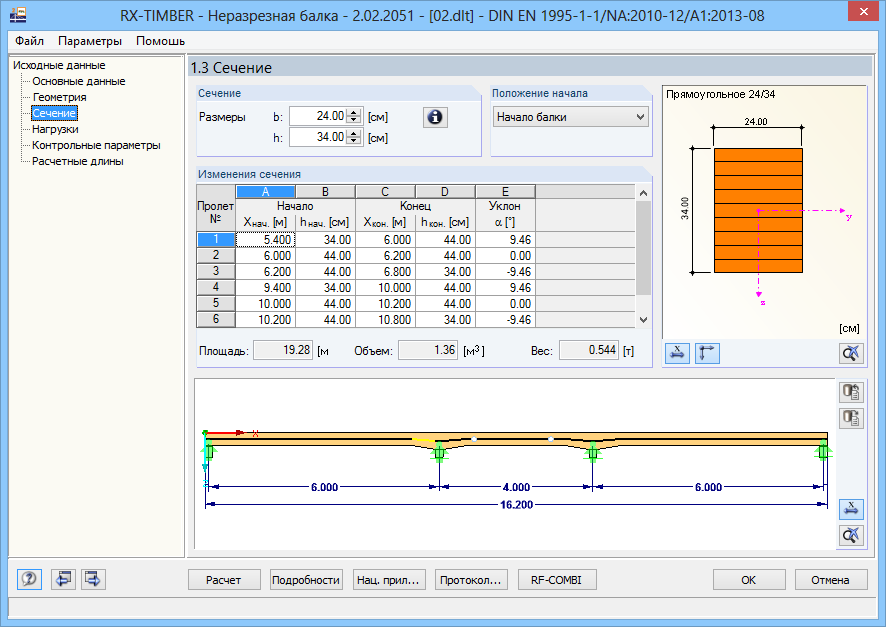Go to the previous input window icon
Screen dimensions: 886x627
coord(63,579)
